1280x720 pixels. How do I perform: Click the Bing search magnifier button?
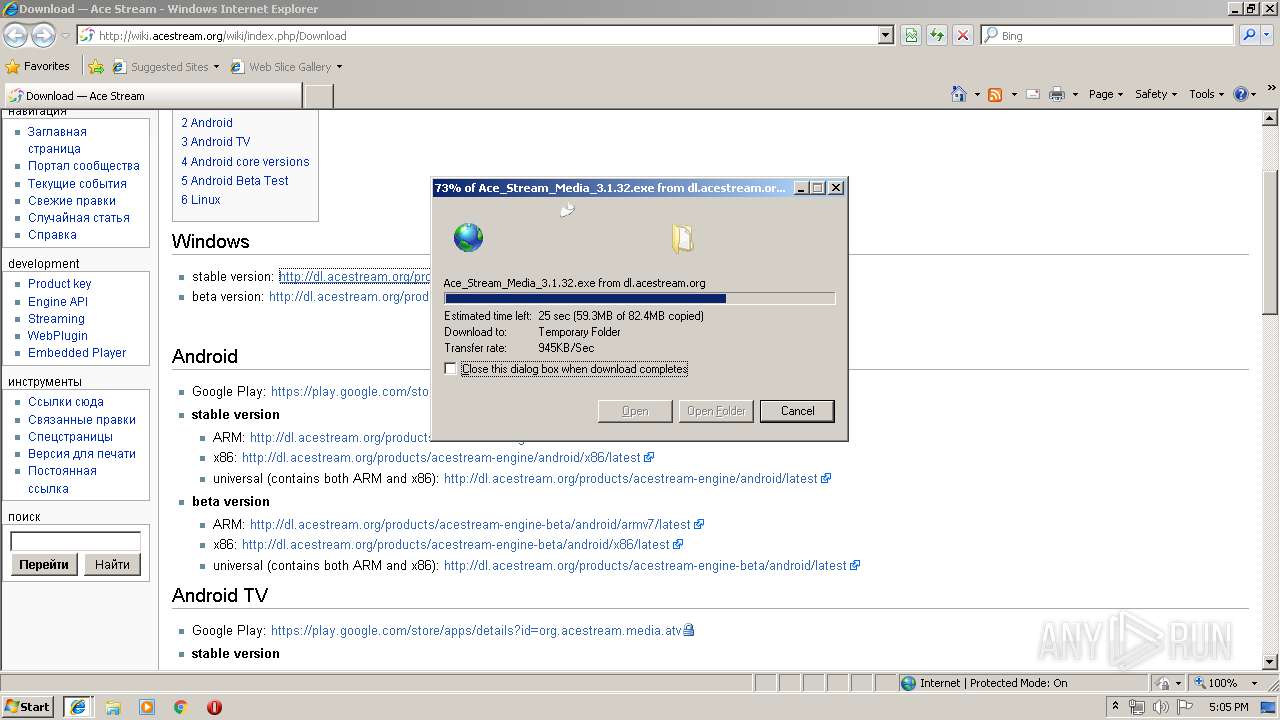coord(1249,35)
